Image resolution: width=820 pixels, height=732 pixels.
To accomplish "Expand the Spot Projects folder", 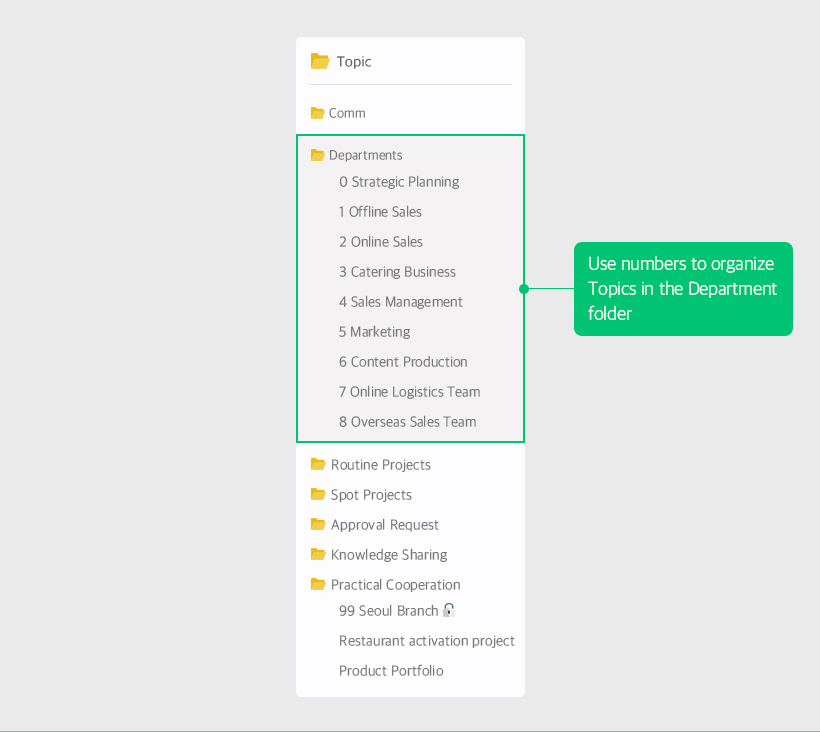I will click(371, 495).
